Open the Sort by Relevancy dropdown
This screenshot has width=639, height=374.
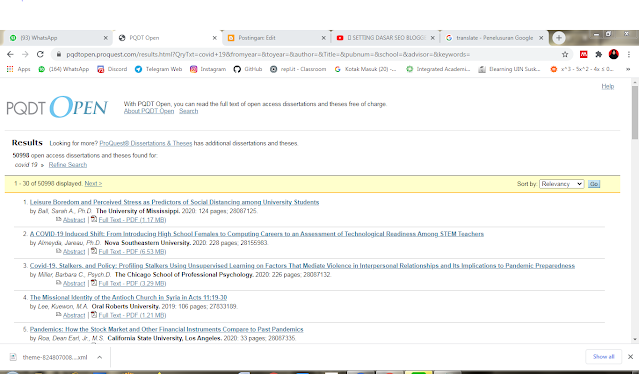coord(562,184)
